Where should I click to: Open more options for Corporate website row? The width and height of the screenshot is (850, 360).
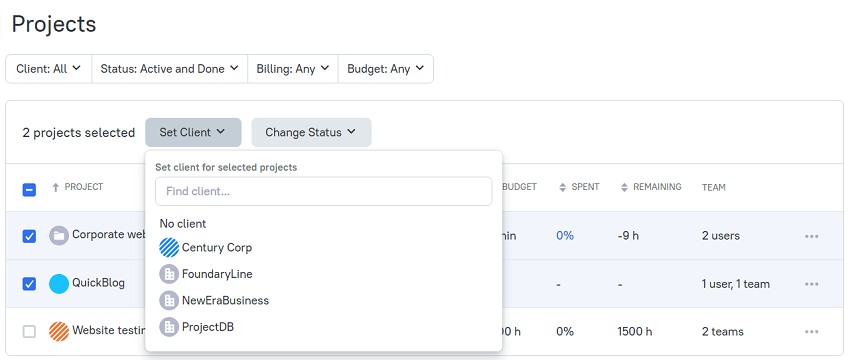[812, 236]
